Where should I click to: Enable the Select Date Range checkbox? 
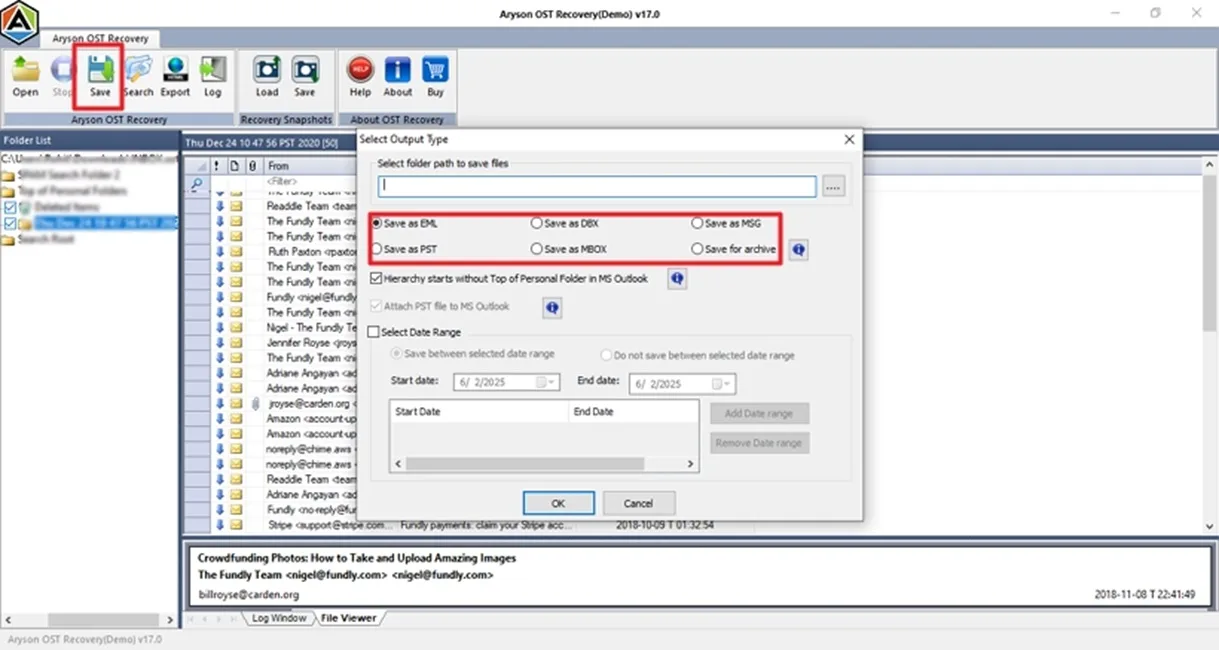(374, 332)
